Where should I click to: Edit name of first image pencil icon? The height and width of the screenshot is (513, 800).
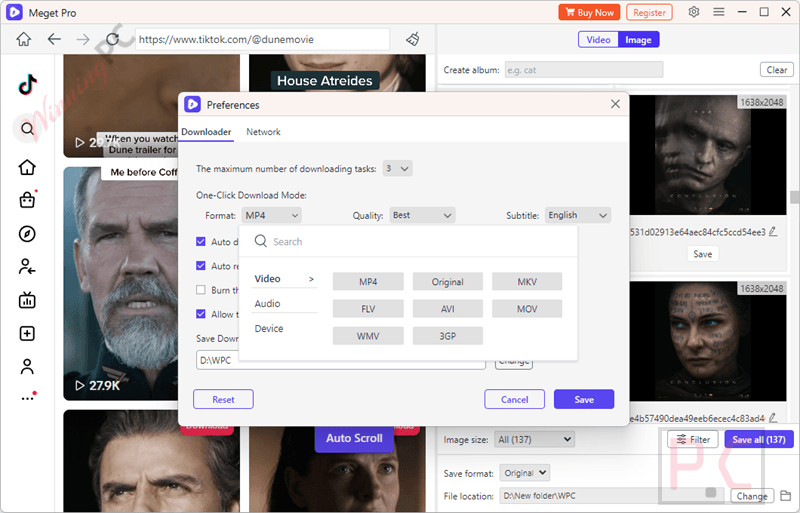773,232
